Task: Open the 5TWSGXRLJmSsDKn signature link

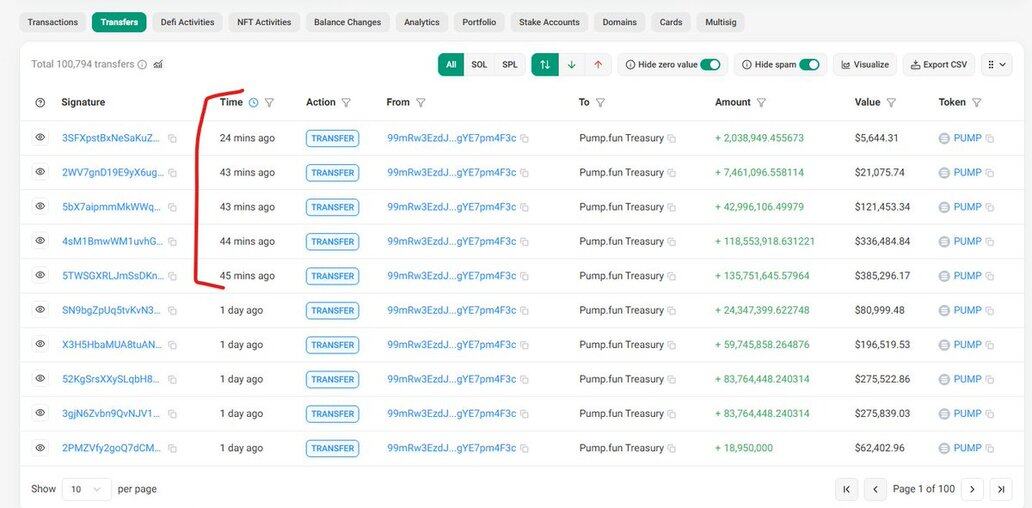Action: point(112,276)
